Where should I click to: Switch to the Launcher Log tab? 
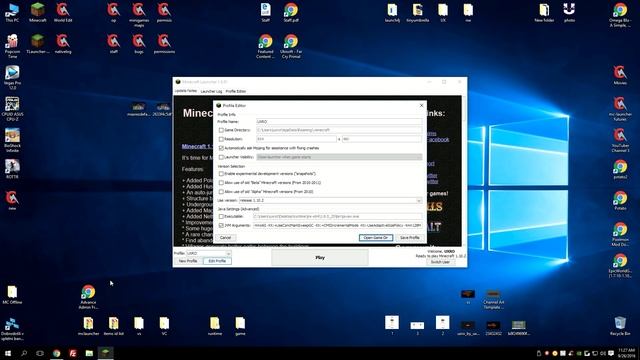click(x=211, y=91)
